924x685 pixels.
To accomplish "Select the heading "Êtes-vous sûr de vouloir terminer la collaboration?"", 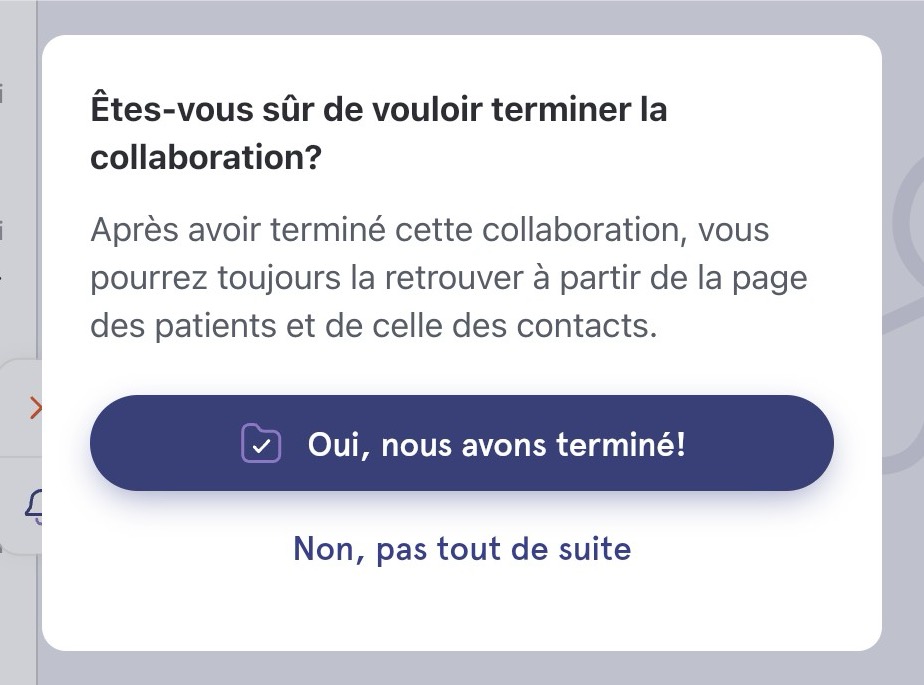I will [x=378, y=133].
